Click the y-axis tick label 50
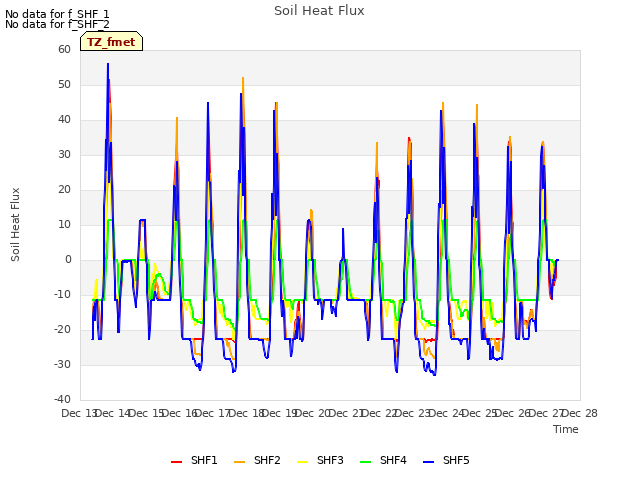The width and height of the screenshot is (640, 480). [x=64, y=84]
